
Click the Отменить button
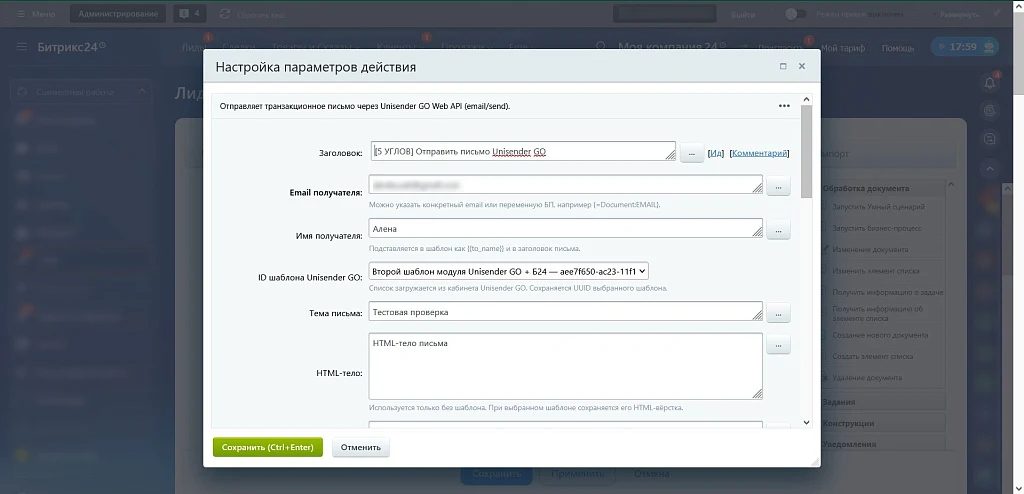360,448
